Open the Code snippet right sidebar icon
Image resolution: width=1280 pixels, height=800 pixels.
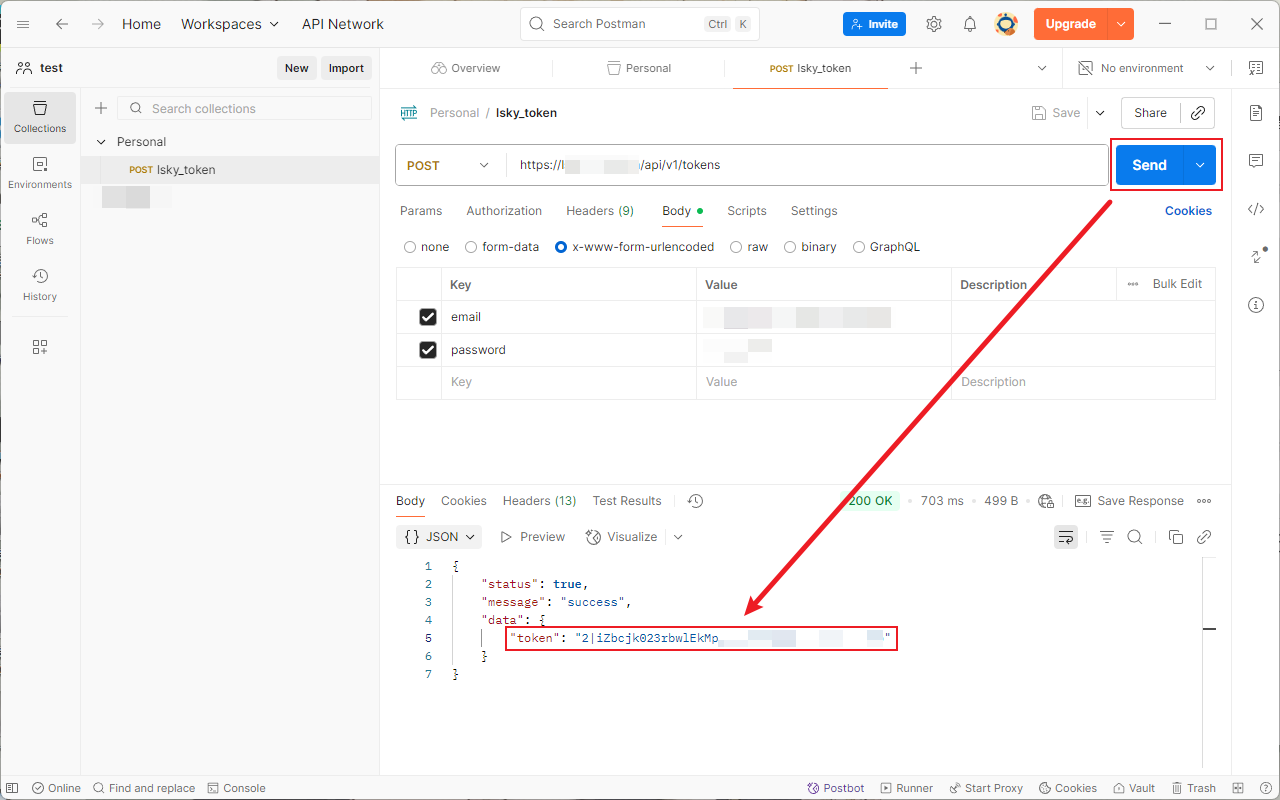pyautogui.click(x=1256, y=209)
